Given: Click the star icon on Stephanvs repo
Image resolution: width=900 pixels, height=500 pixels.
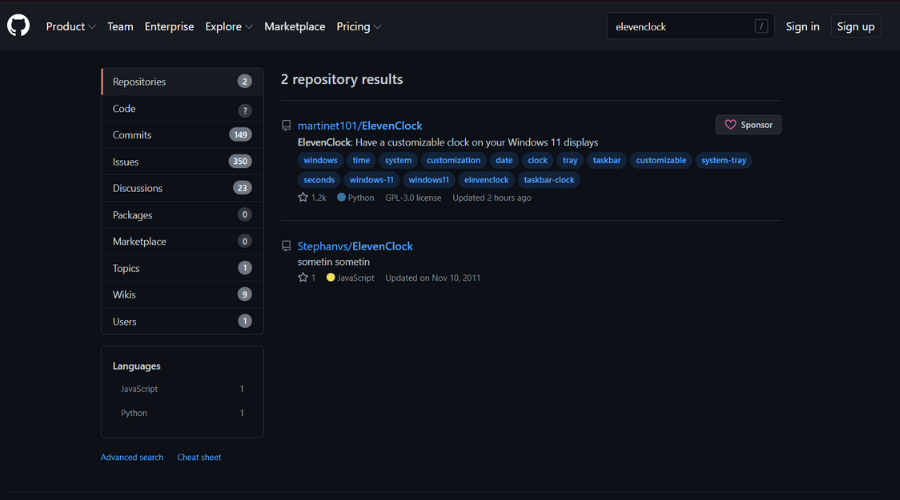Looking at the screenshot, I should tap(303, 278).
